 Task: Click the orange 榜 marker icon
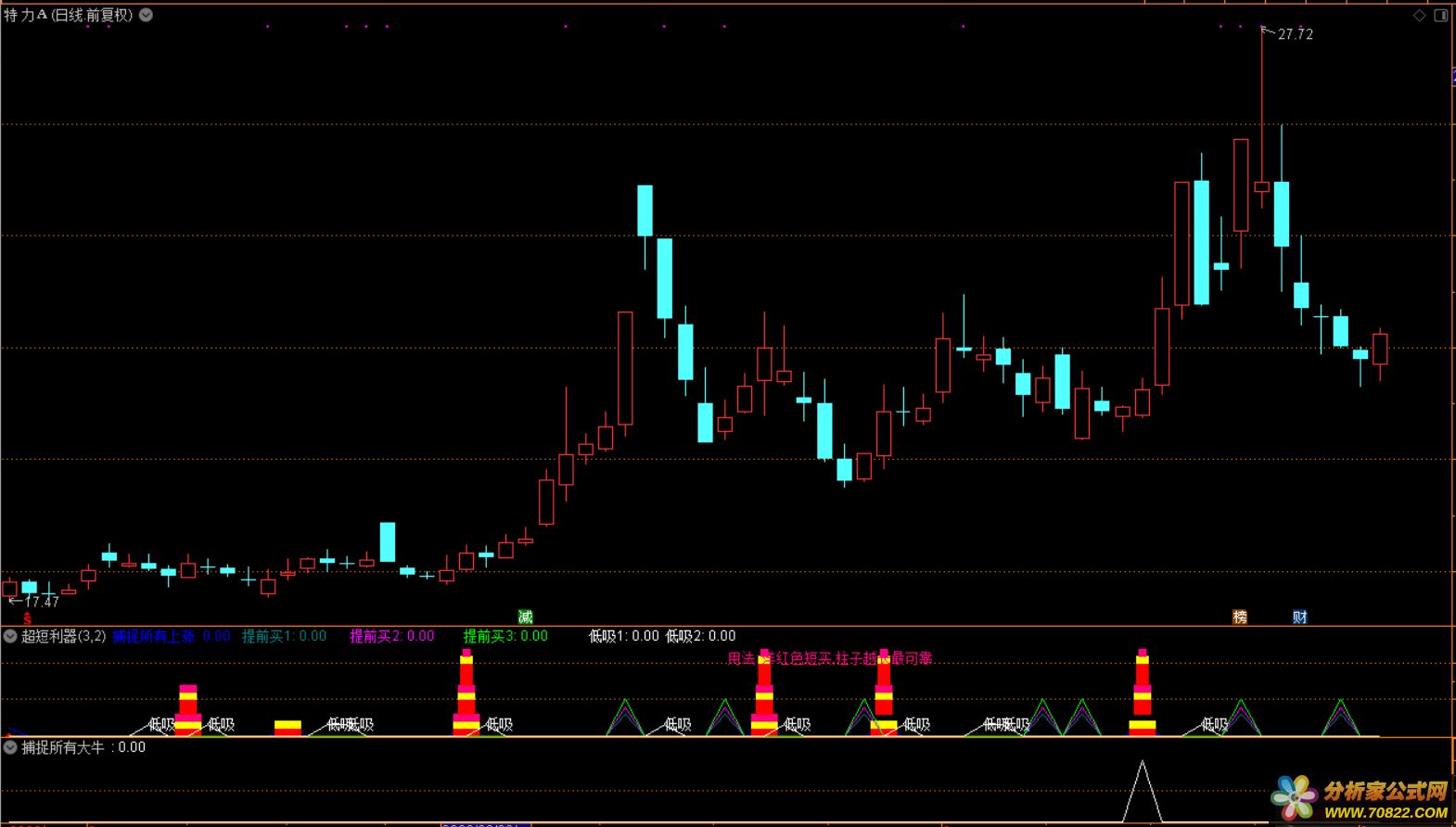(1240, 617)
